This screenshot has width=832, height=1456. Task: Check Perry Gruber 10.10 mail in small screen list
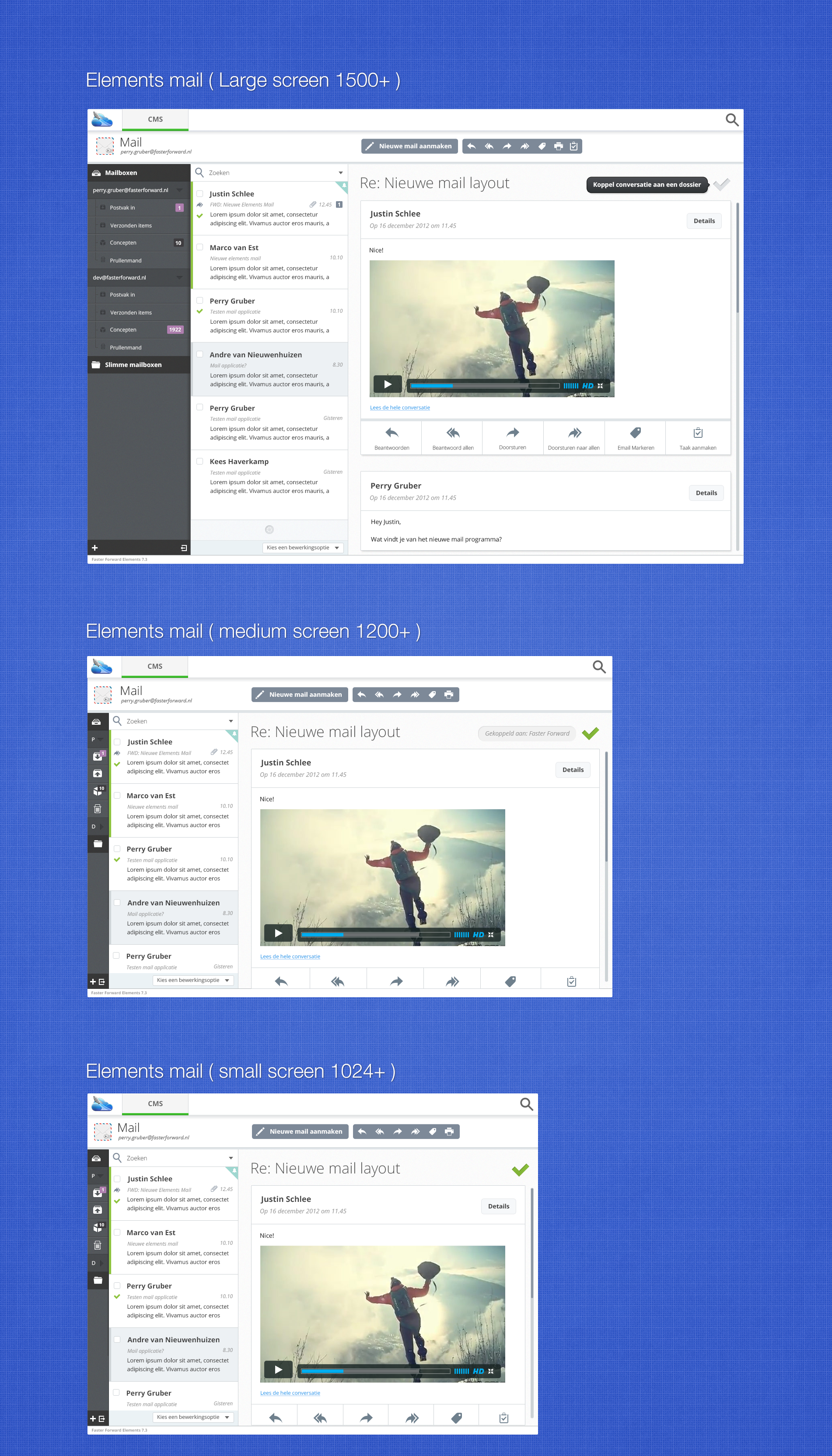pos(116,1286)
